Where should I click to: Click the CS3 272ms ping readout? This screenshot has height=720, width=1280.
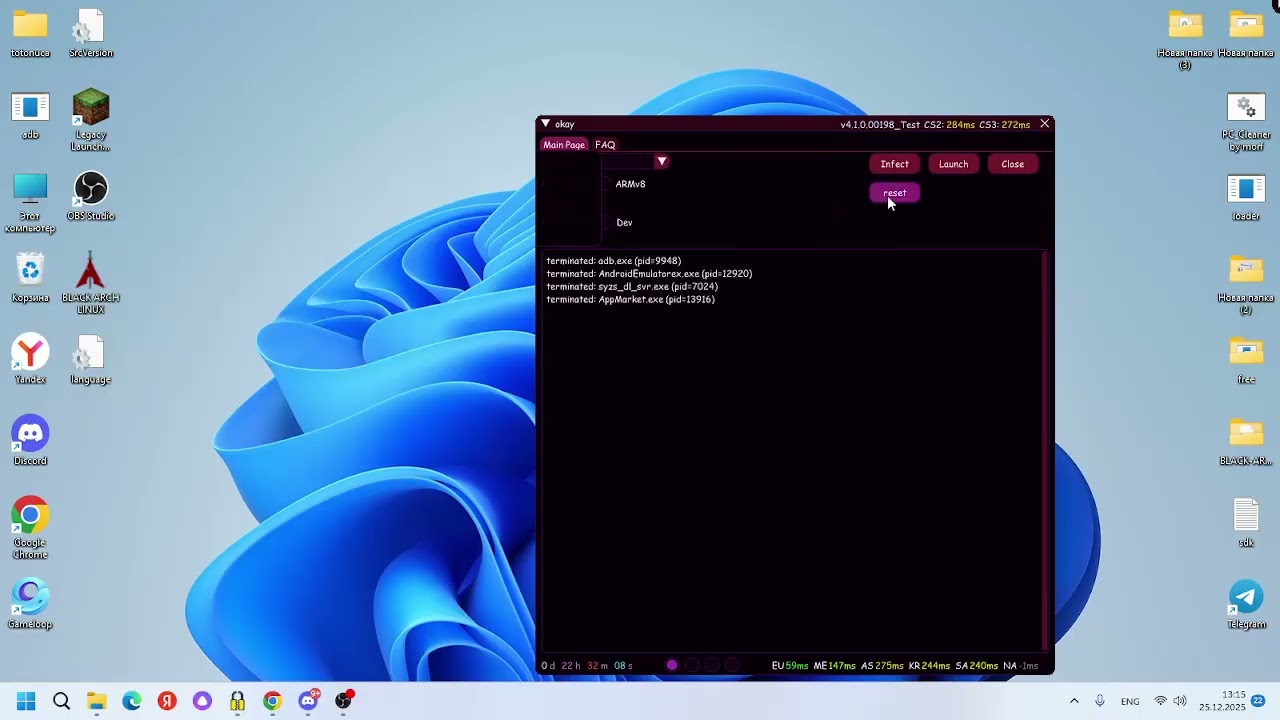1005,125
